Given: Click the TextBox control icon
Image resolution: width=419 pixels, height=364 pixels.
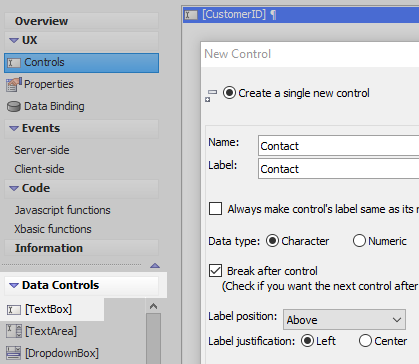Looking at the screenshot, I should 14,310.
